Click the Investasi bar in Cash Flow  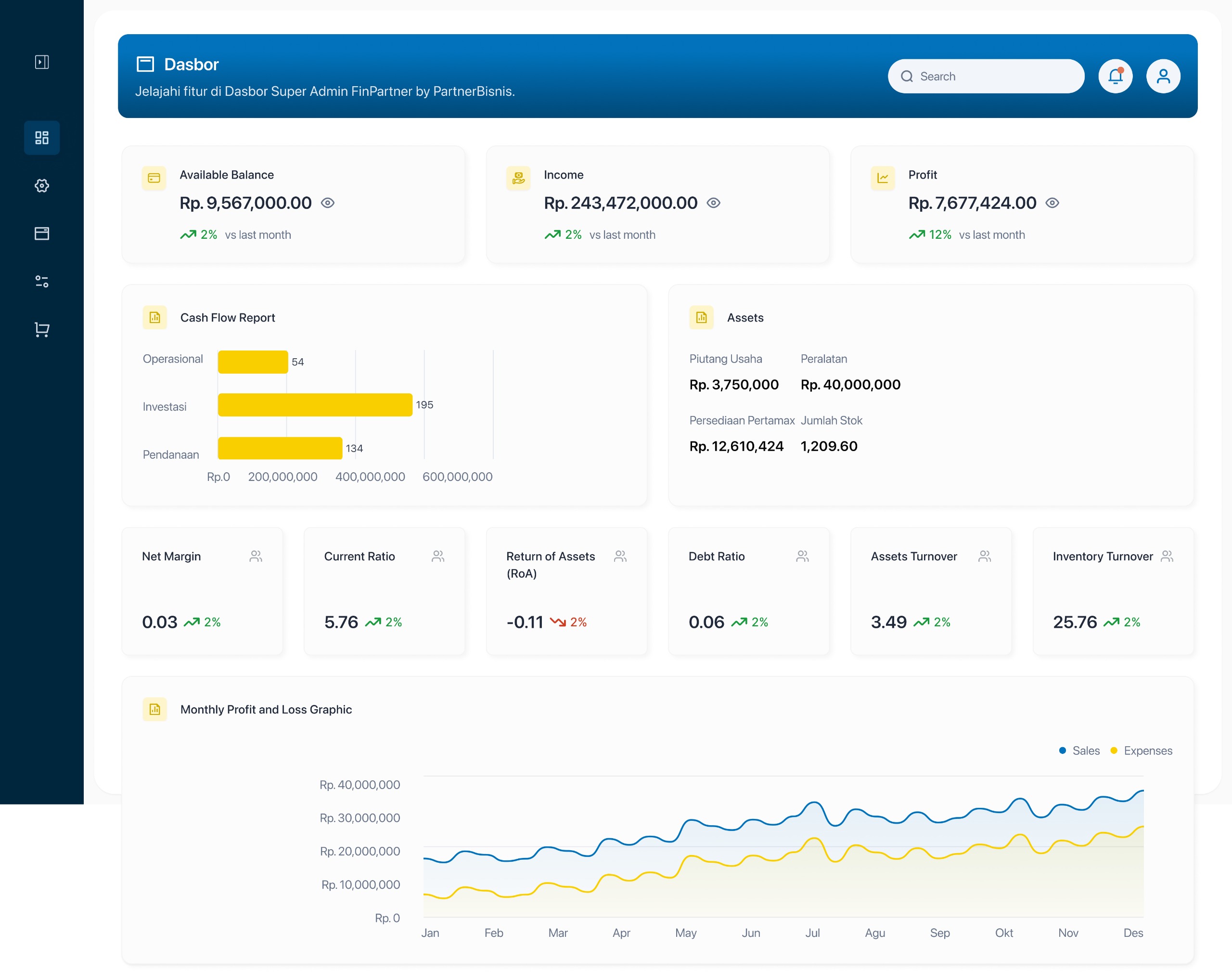[315, 404]
